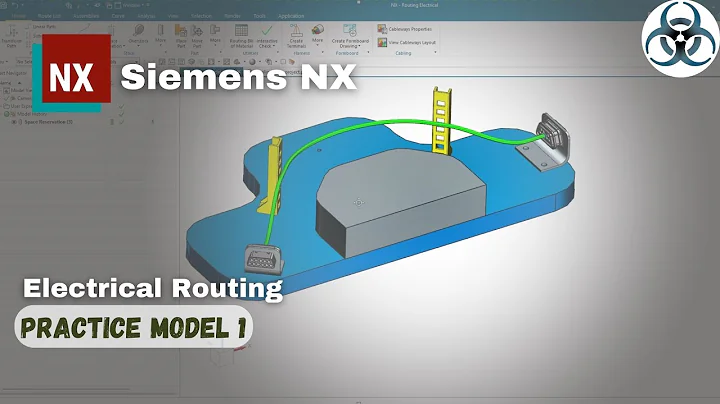Click the User Expressions folder icon
Viewport: 720px width, 404px height.
(x=7, y=106)
